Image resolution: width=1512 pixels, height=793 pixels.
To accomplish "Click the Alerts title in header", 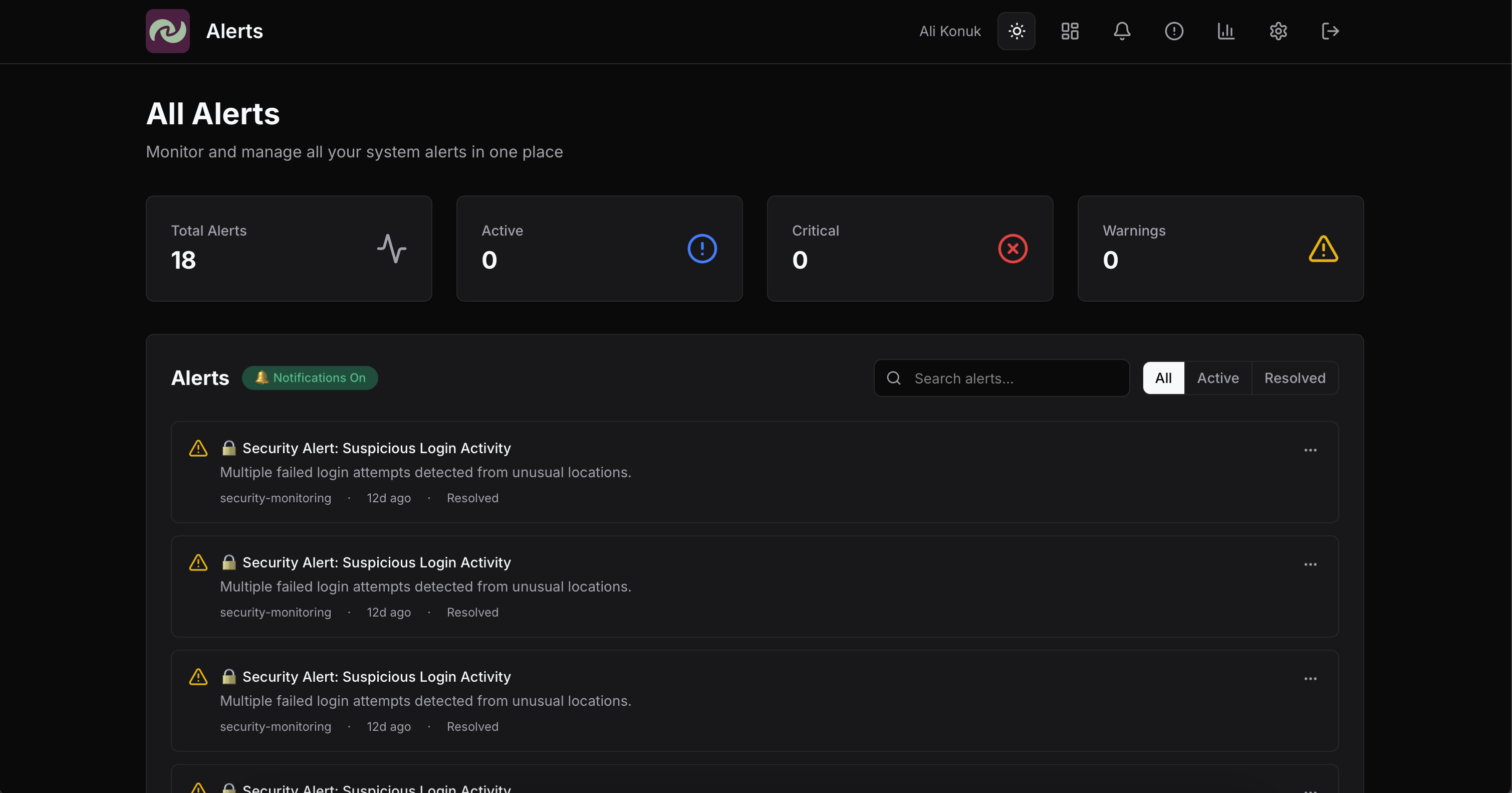I will (234, 31).
